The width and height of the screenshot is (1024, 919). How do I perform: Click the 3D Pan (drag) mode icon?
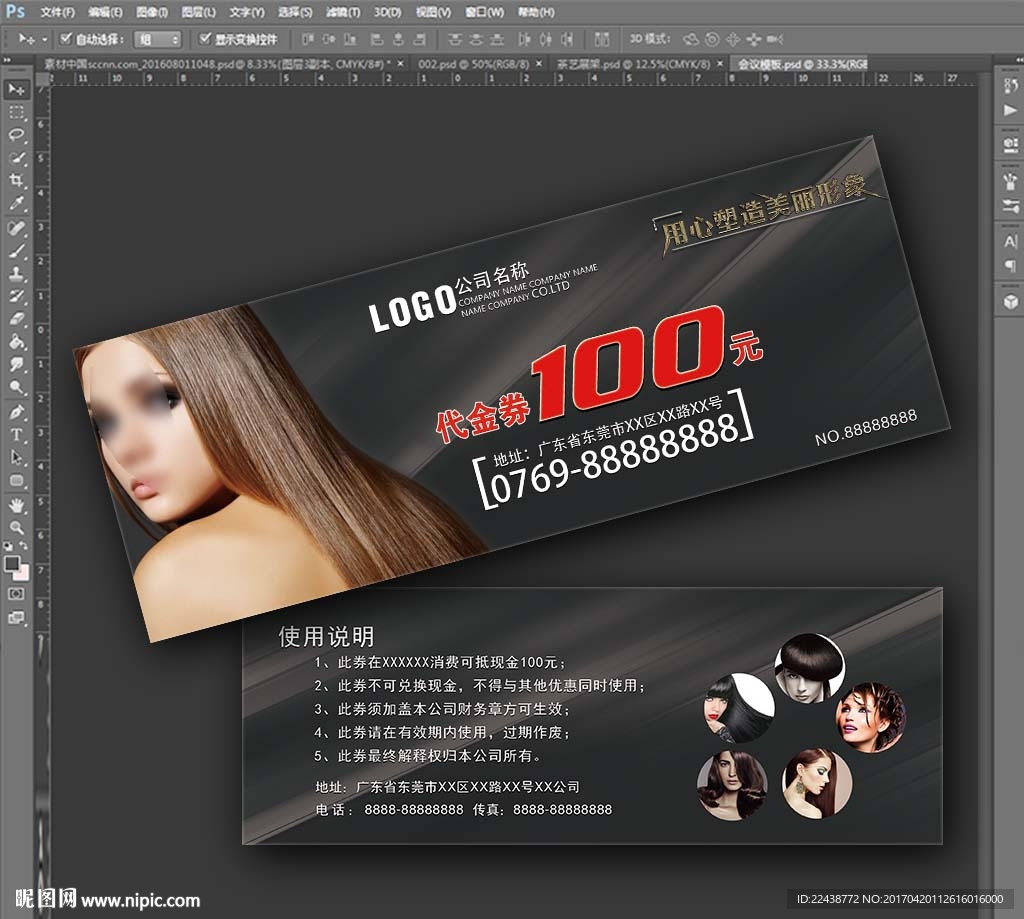tap(733, 40)
